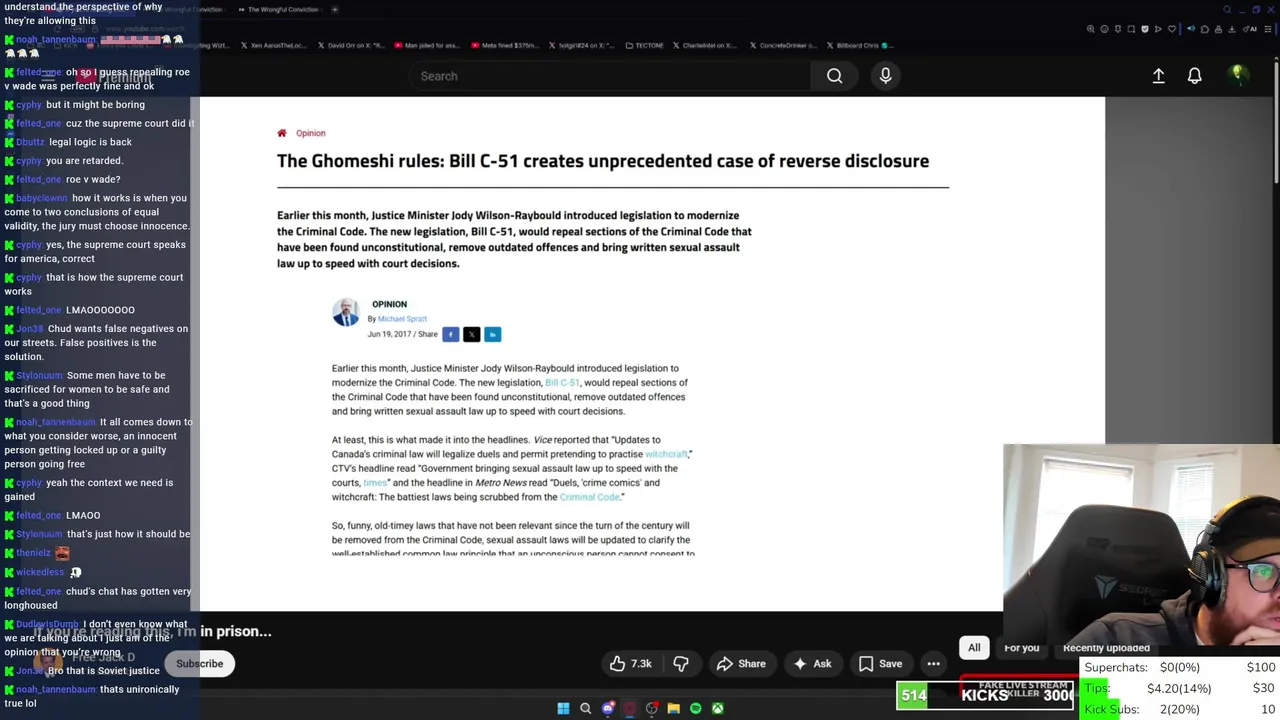Screen dimensions: 1280x720
Task: Click the browser zoom magnifier toolbar icon
Action: [x=1090, y=29]
